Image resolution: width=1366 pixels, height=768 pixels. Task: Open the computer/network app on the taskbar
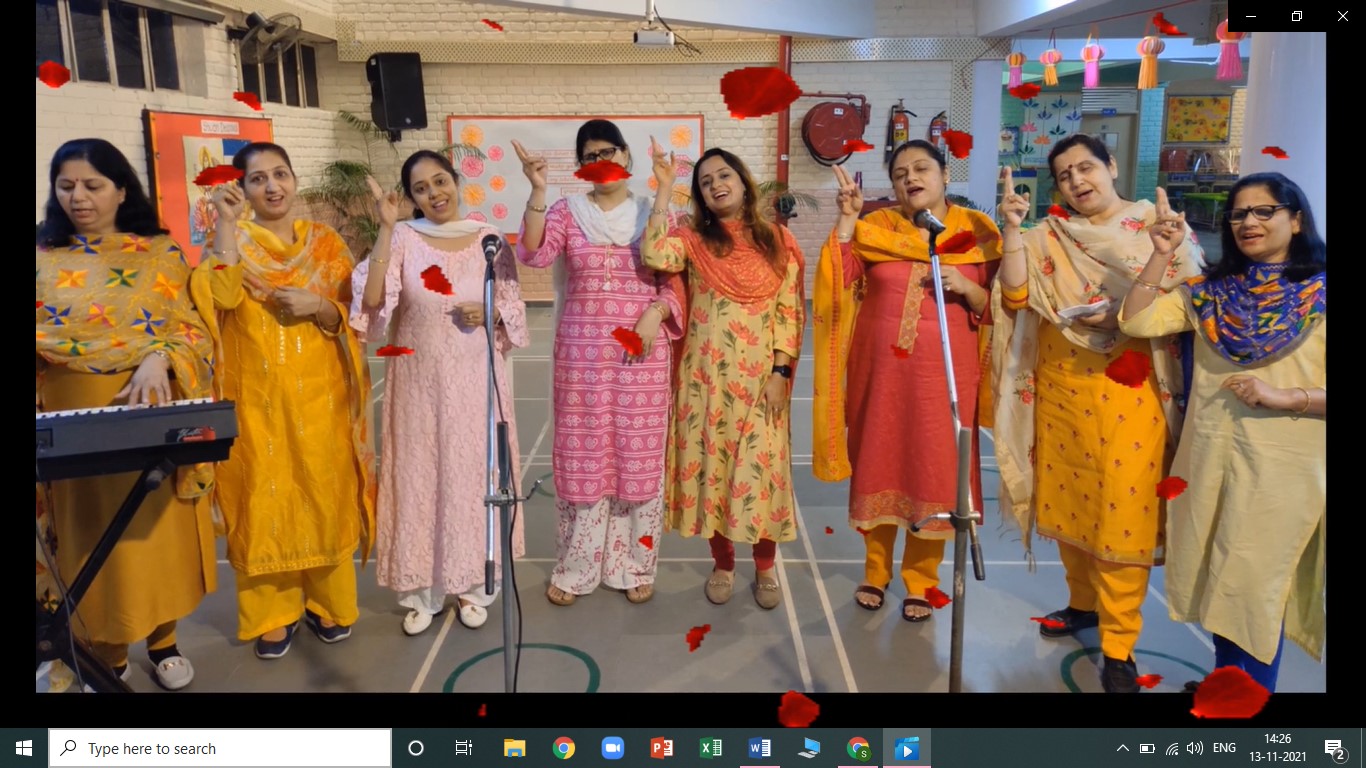pos(809,748)
